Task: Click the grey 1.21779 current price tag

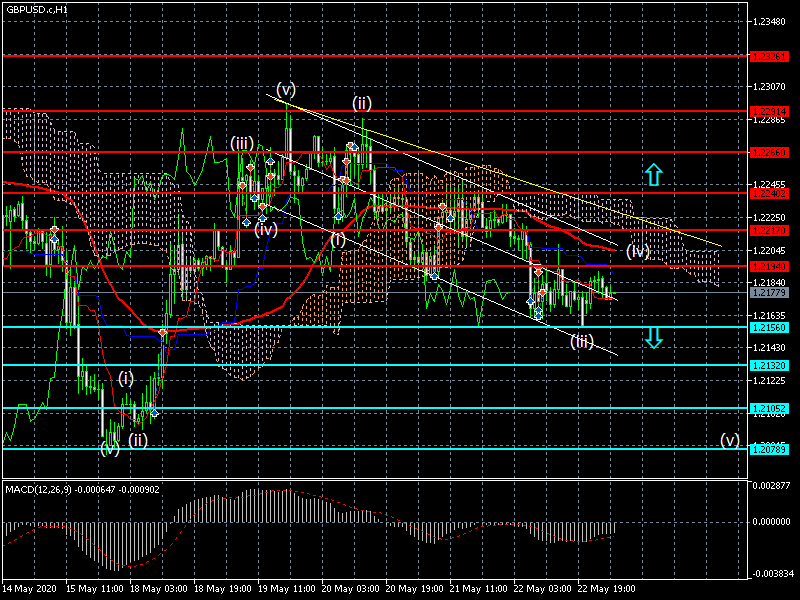Action: point(769,292)
